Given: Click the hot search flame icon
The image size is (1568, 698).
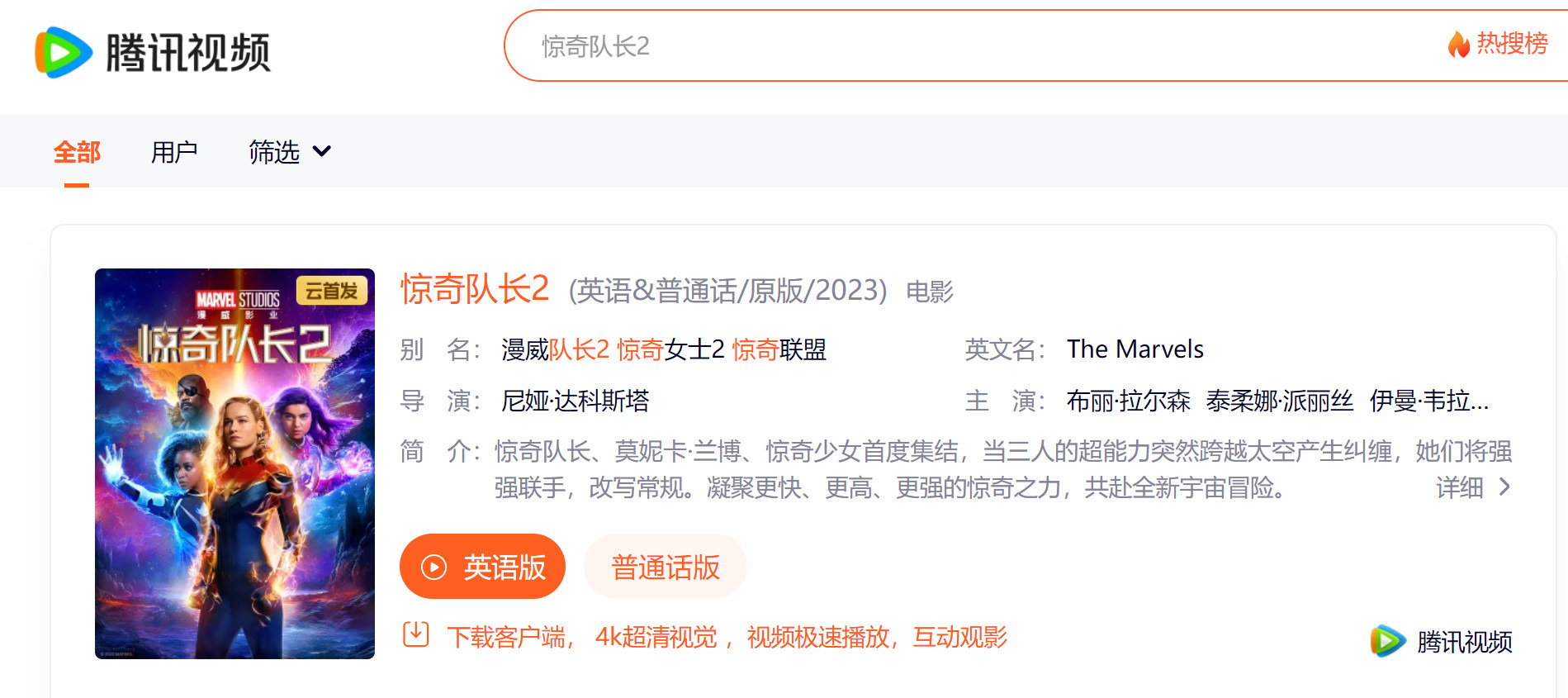Looking at the screenshot, I should pos(1458,45).
